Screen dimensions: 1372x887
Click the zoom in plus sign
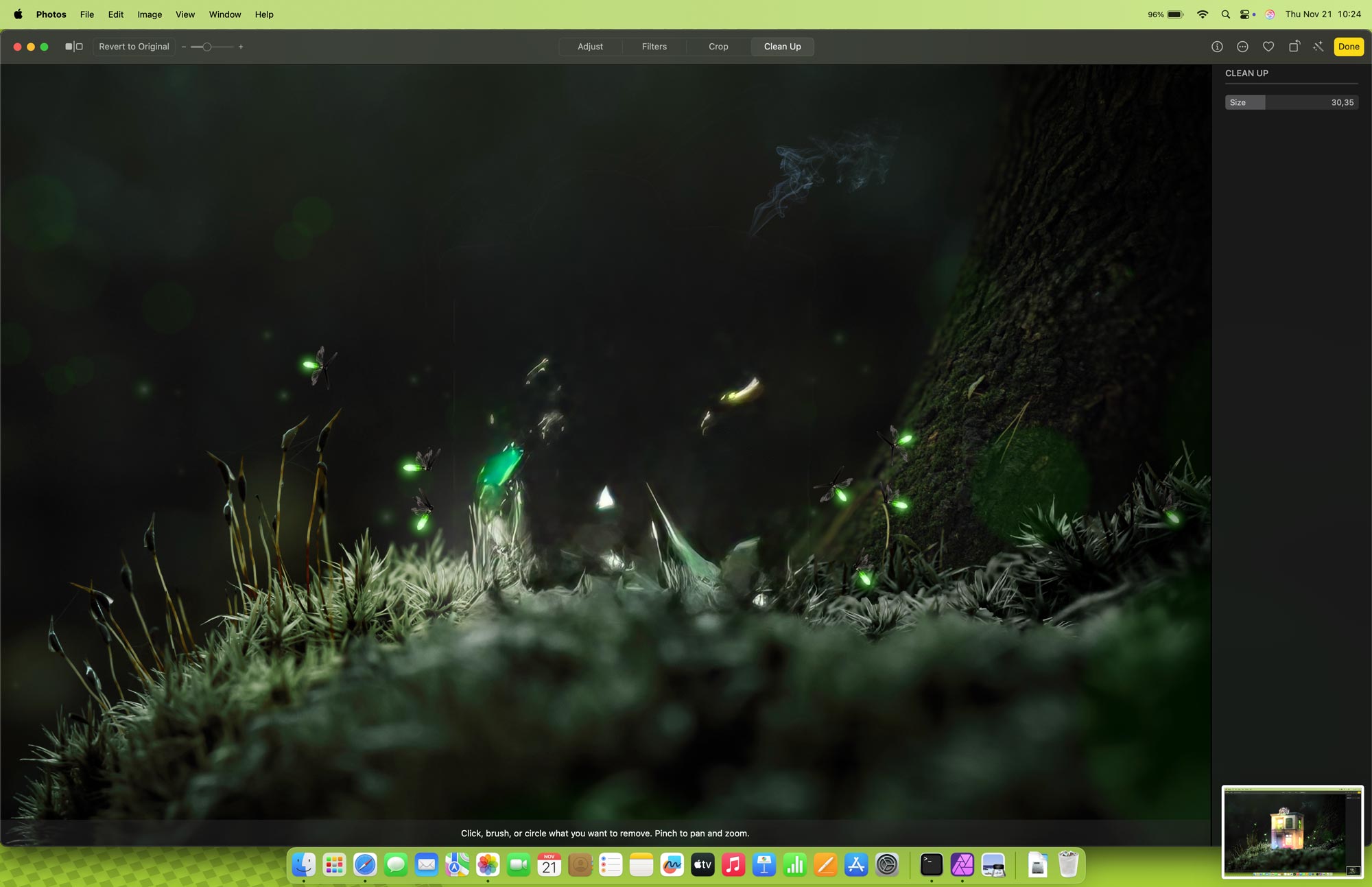tap(241, 47)
